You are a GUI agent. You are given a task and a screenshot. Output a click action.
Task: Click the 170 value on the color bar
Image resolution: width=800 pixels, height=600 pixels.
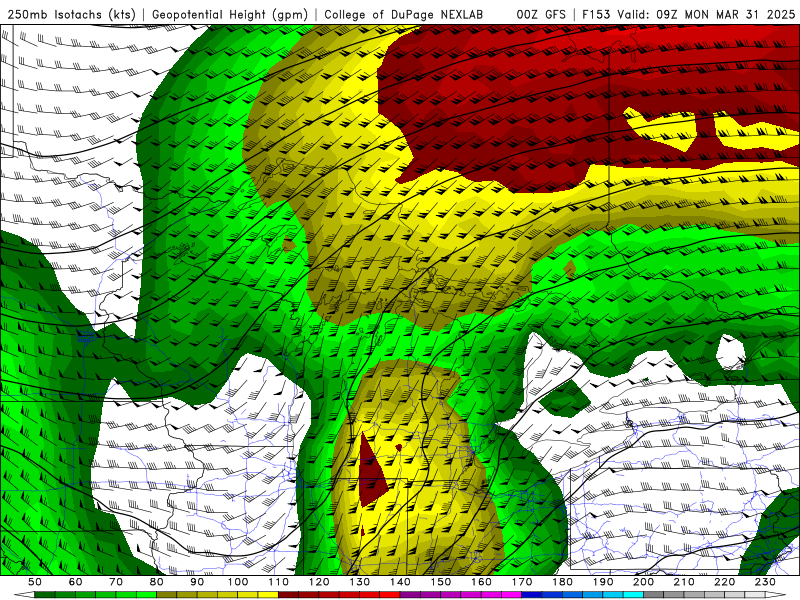tap(522, 582)
